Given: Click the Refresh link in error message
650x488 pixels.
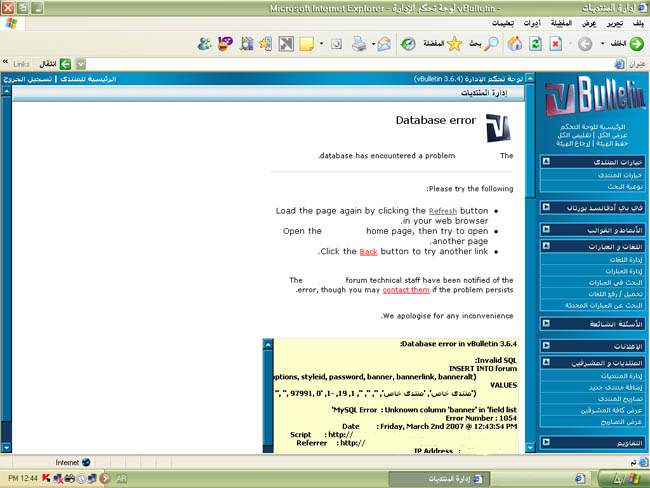Looking at the screenshot, I should [x=443, y=211].
